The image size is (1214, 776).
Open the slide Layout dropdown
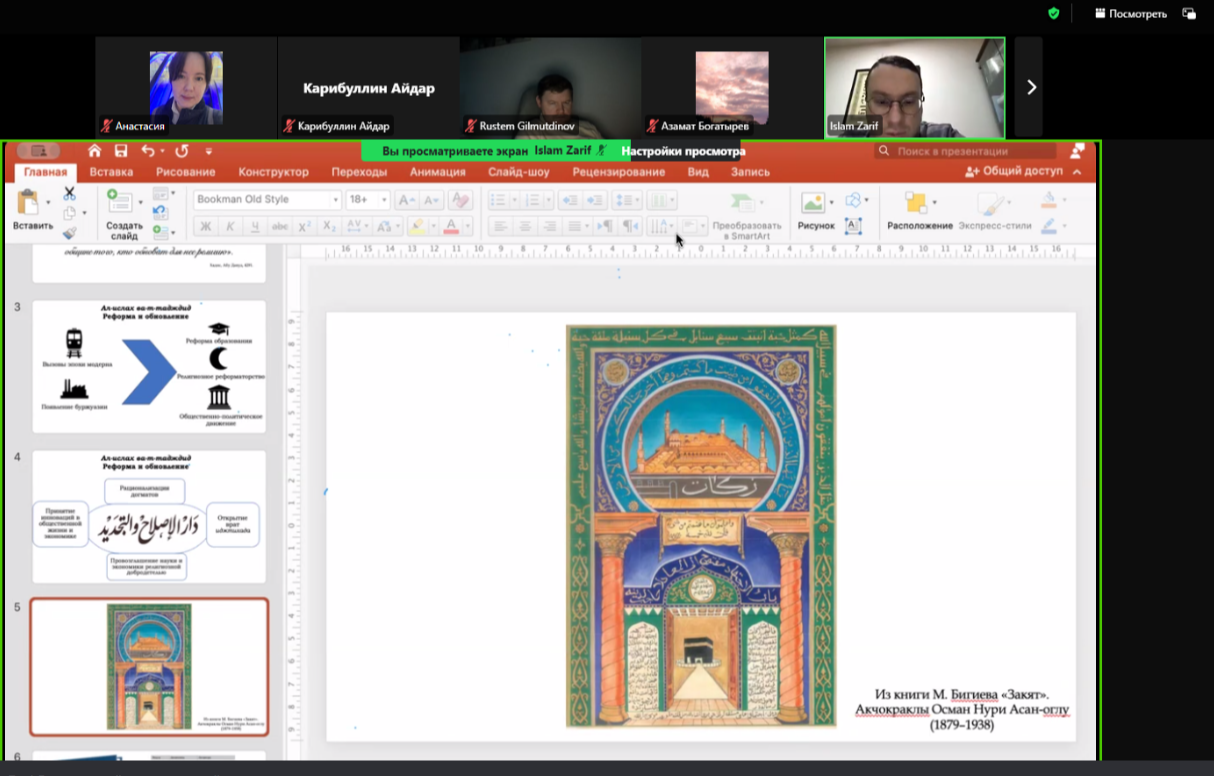pyautogui.click(x=164, y=194)
